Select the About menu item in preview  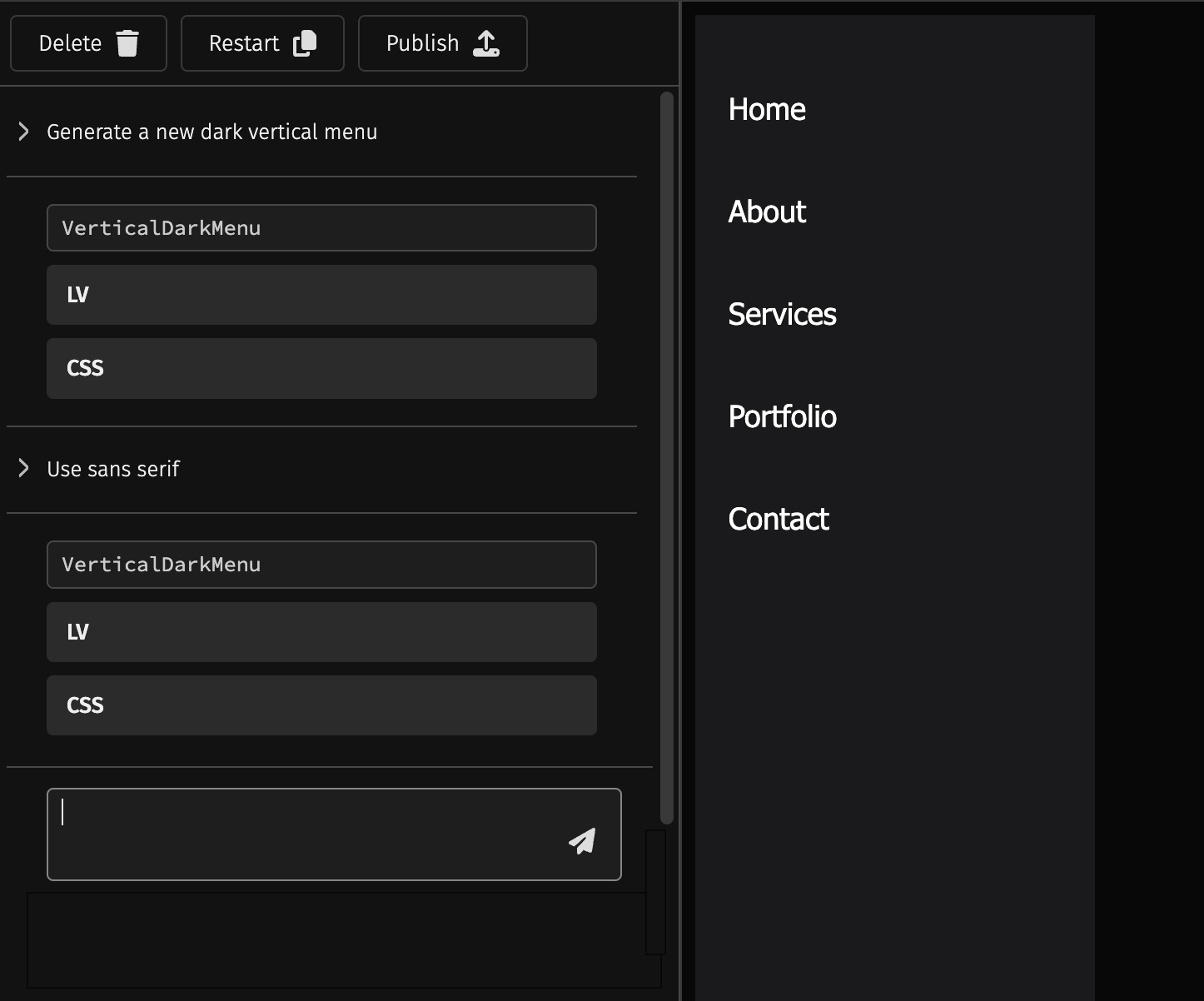pyautogui.click(x=767, y=212)
